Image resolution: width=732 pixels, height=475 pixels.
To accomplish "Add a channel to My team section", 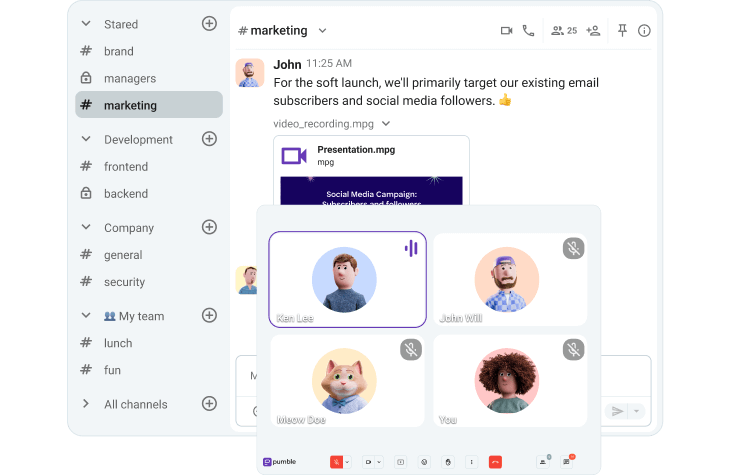I will [209, 315].
